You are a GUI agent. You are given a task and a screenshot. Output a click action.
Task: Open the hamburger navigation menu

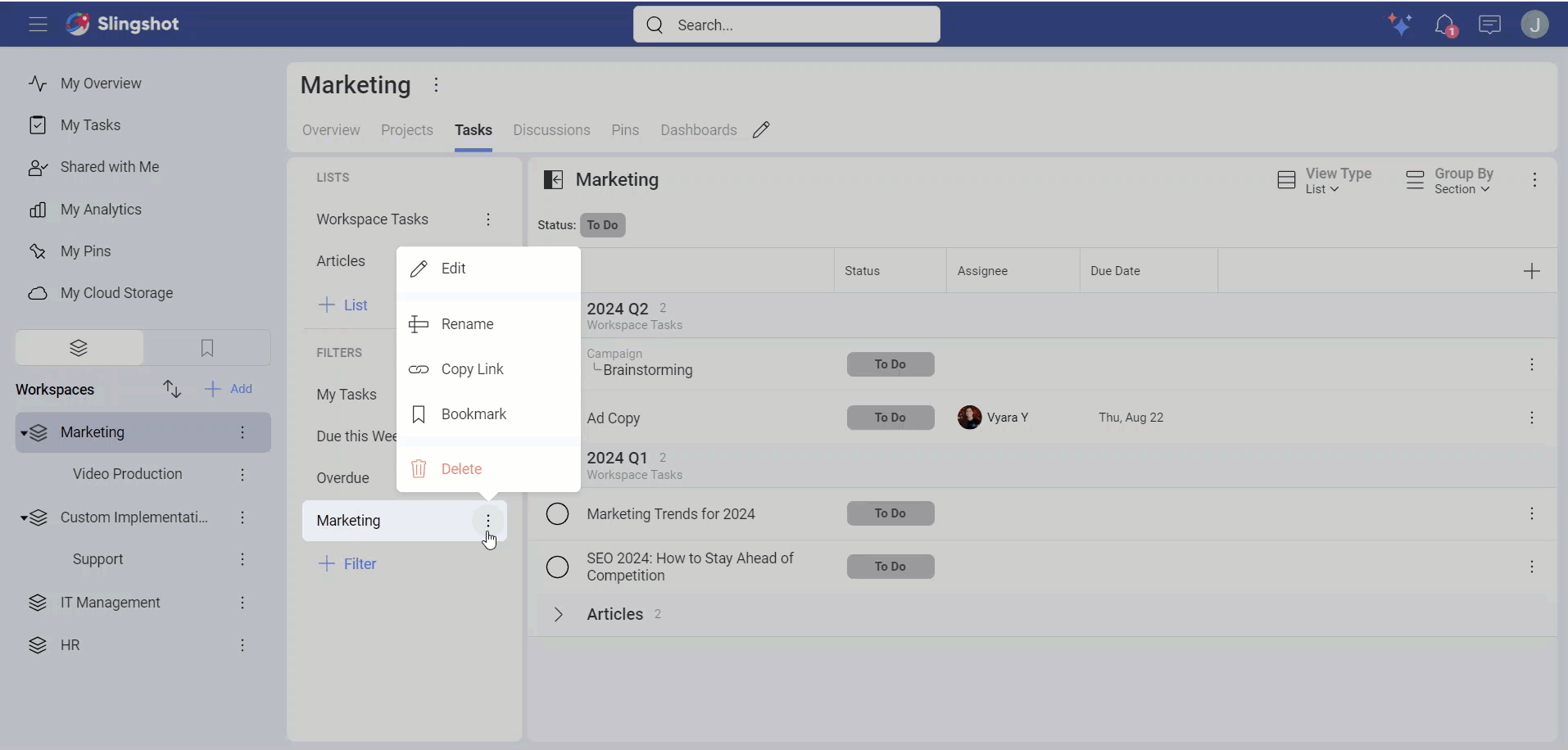click(38, 25)
